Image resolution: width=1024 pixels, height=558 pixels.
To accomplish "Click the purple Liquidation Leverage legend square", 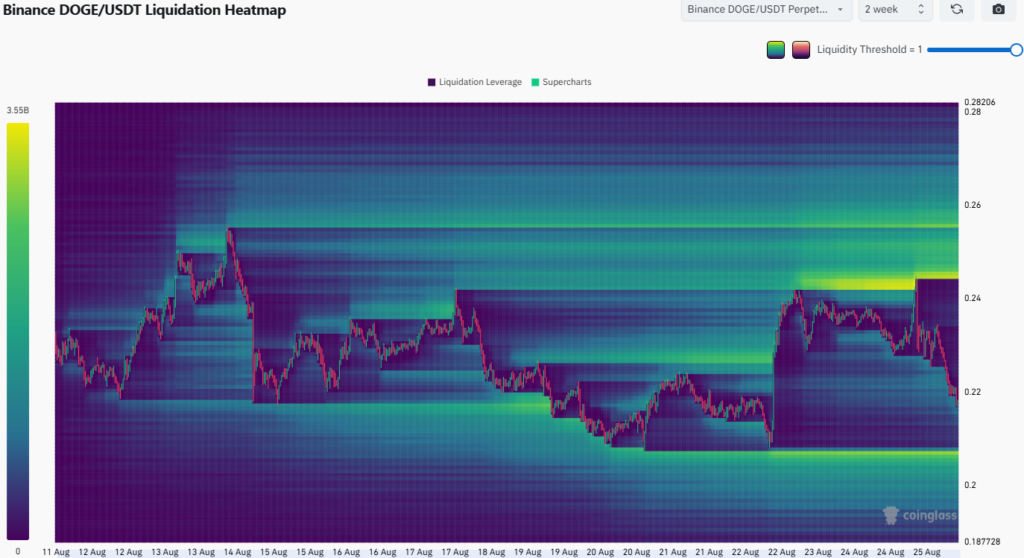I will (432, 82).
